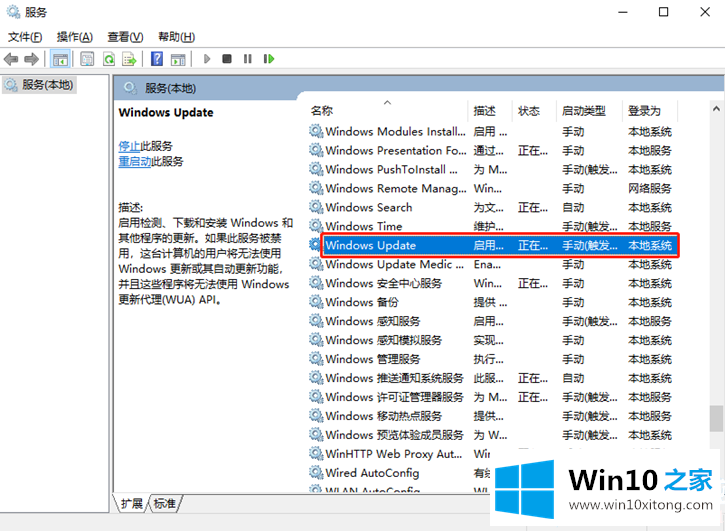This screenshot has height=531, width=725.
Task: Select 服务(本地) in the left tree
Action: 39,85
